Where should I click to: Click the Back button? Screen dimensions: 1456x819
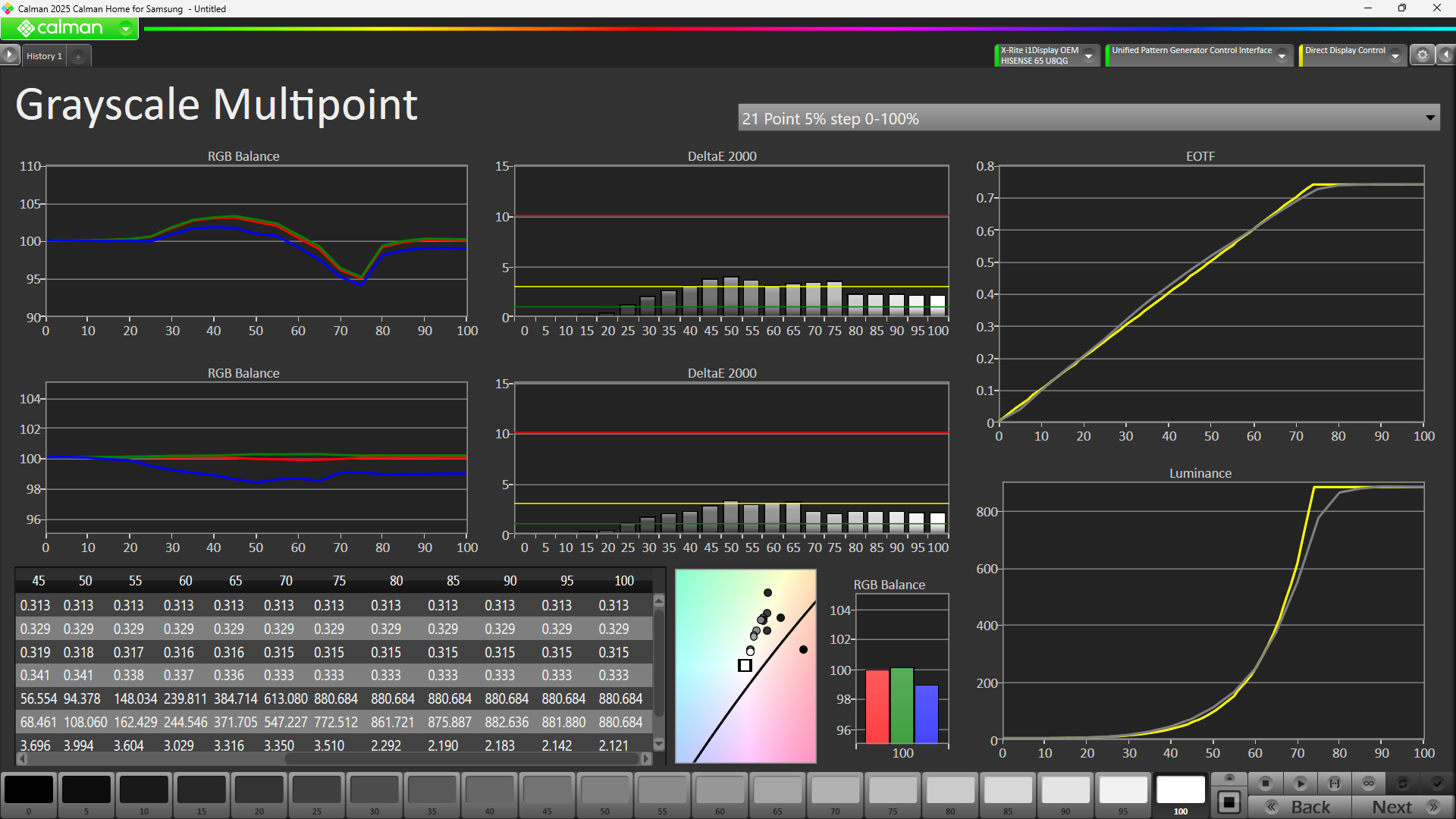tap(1300, 807)
